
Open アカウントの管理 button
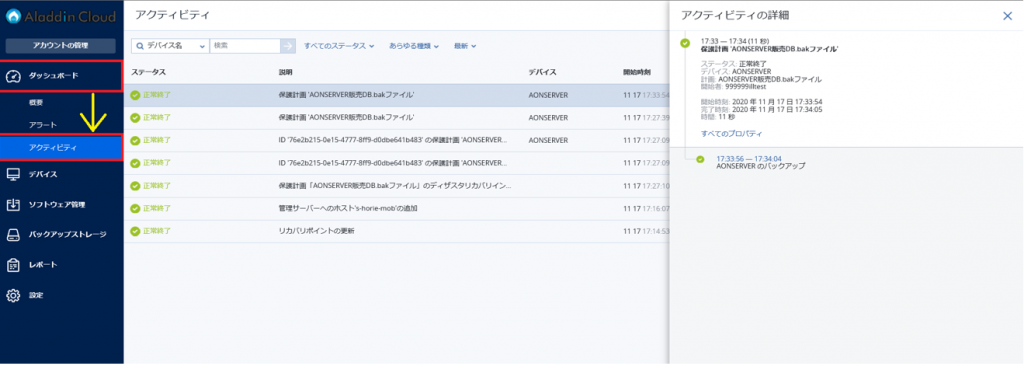(61, 46)
